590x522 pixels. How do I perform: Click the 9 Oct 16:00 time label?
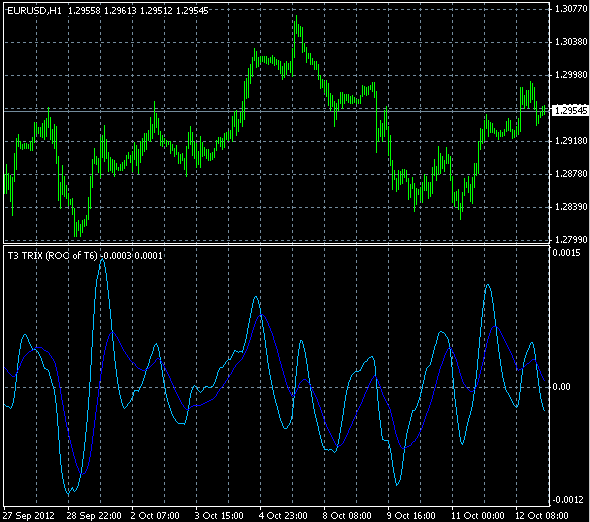click(x=411, y=516)
